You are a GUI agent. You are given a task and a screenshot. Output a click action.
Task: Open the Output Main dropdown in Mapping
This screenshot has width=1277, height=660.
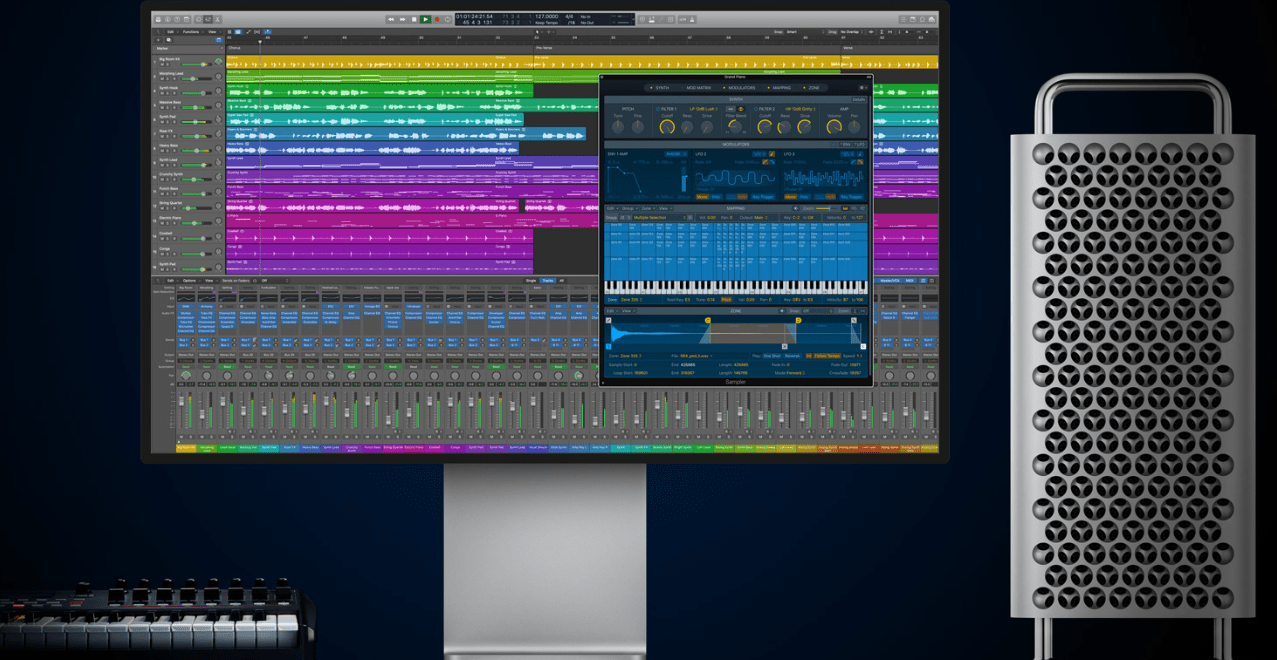760,217
